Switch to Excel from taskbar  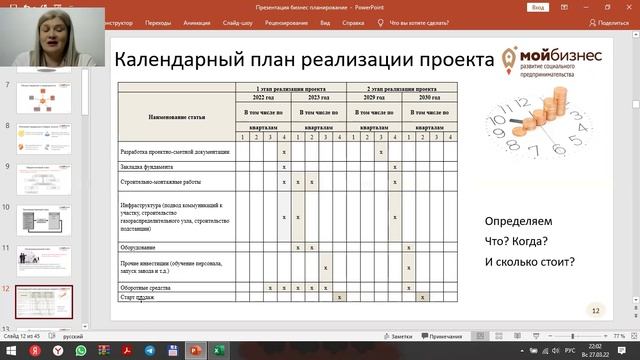(219, 351)
